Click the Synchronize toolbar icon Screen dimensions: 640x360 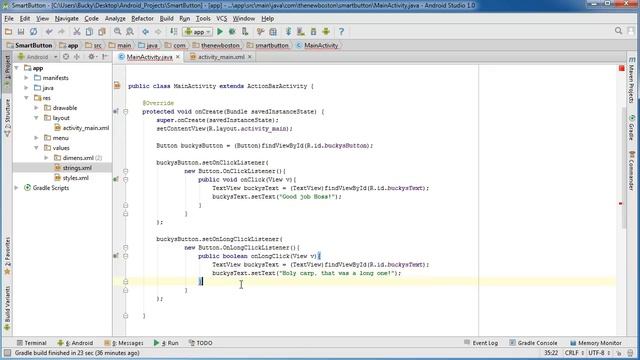point(33,31)
